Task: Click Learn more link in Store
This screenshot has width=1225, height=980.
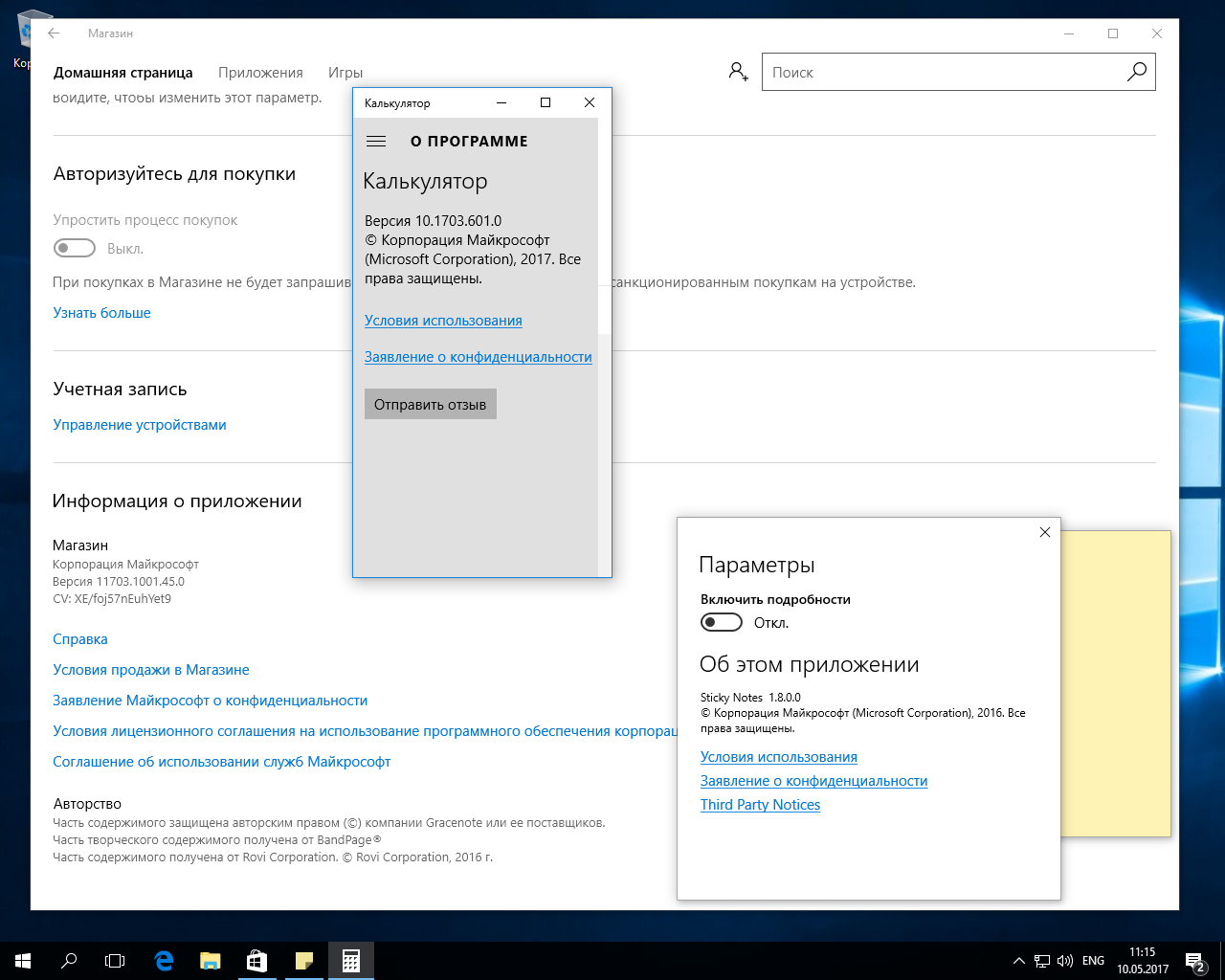Action: 102,313
